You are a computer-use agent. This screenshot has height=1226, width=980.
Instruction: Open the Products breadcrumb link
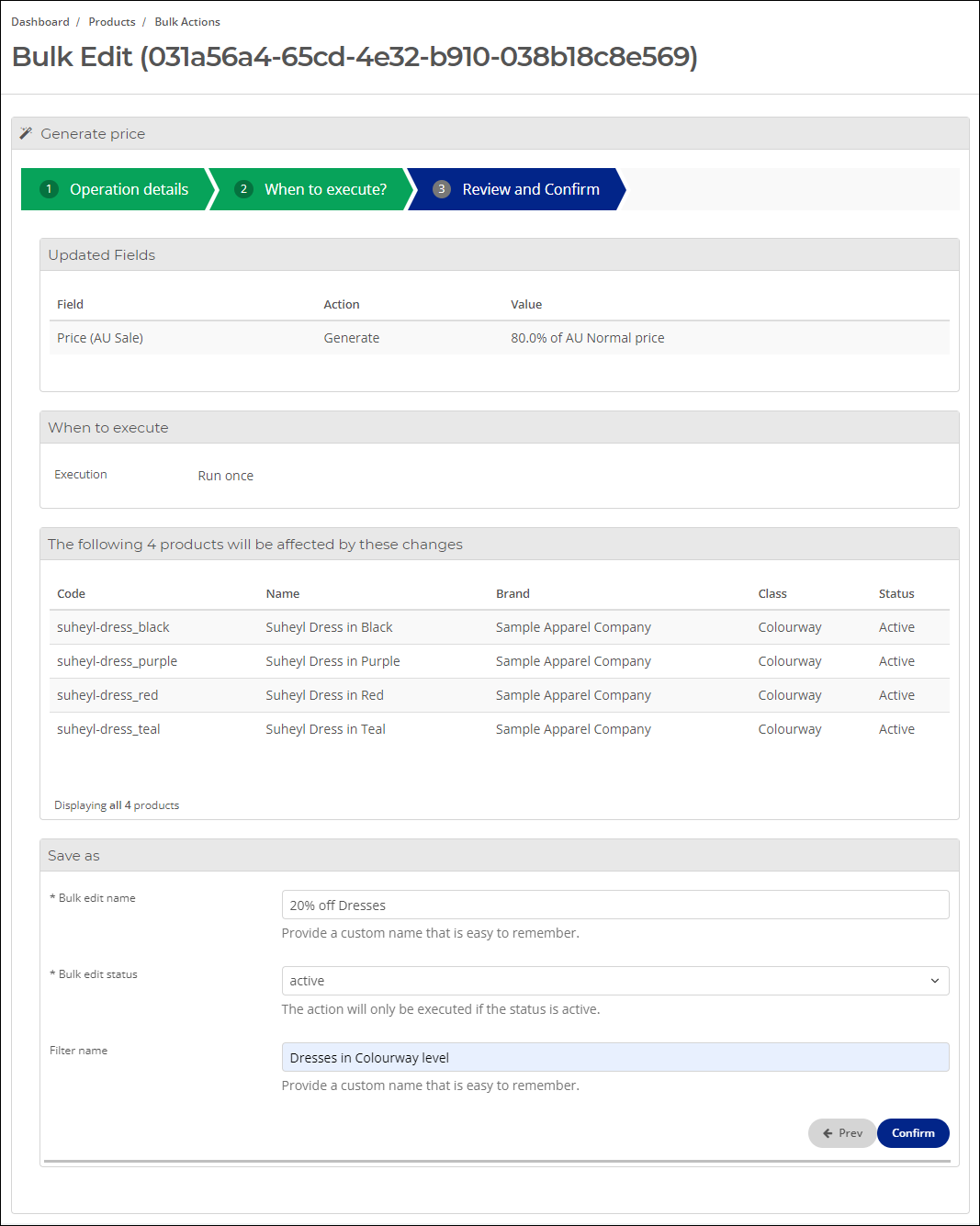pyautogui.click(x=112, y=22)
